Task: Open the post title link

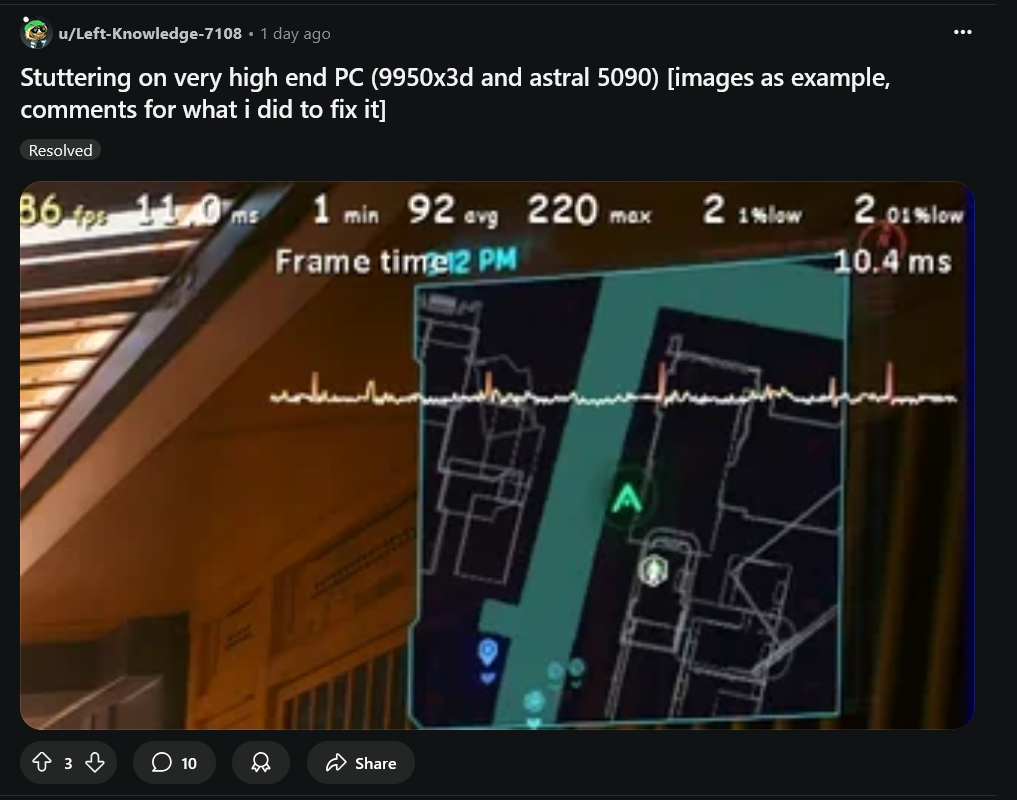Action: [x=455, y=93]
